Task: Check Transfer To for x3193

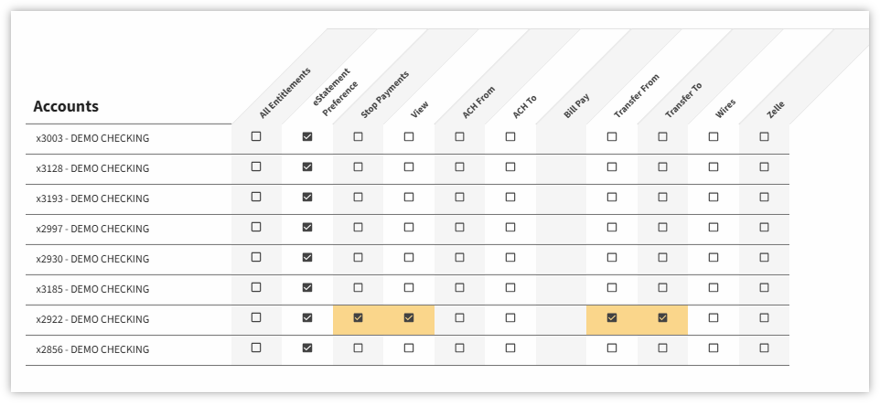Action: coord(663,197)
